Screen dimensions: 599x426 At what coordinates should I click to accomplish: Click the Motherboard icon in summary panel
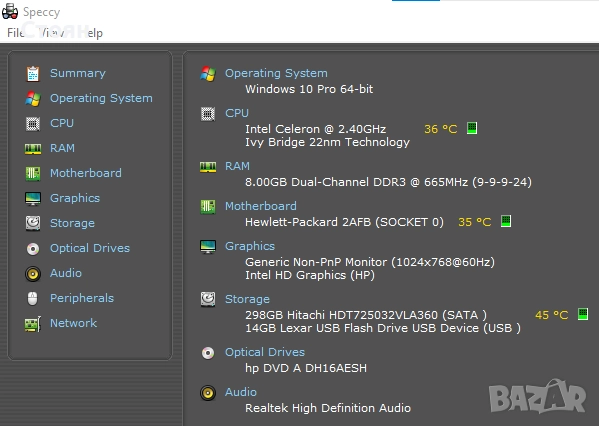pyautogui.click(x=208, y=207)
